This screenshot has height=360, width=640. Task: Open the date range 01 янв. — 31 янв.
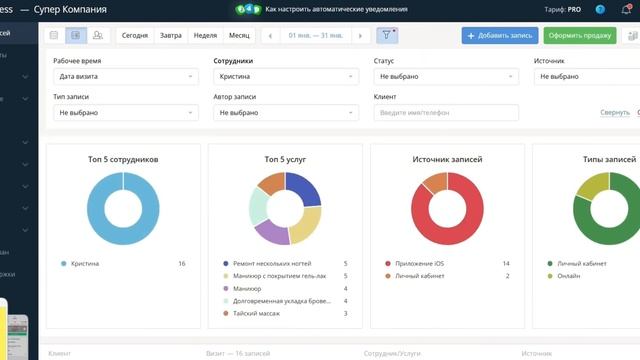click(x=316, y=36)
